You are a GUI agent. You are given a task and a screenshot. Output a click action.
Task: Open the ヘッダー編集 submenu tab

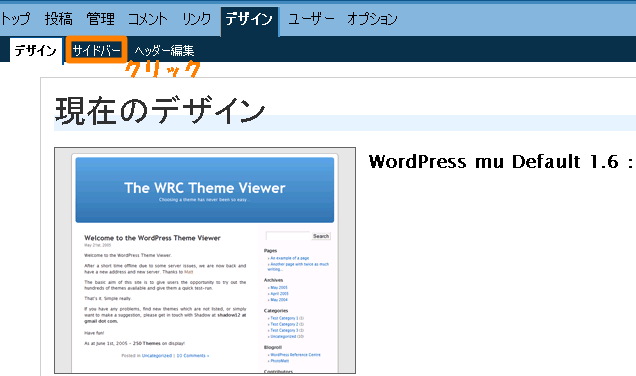point(164,51)
